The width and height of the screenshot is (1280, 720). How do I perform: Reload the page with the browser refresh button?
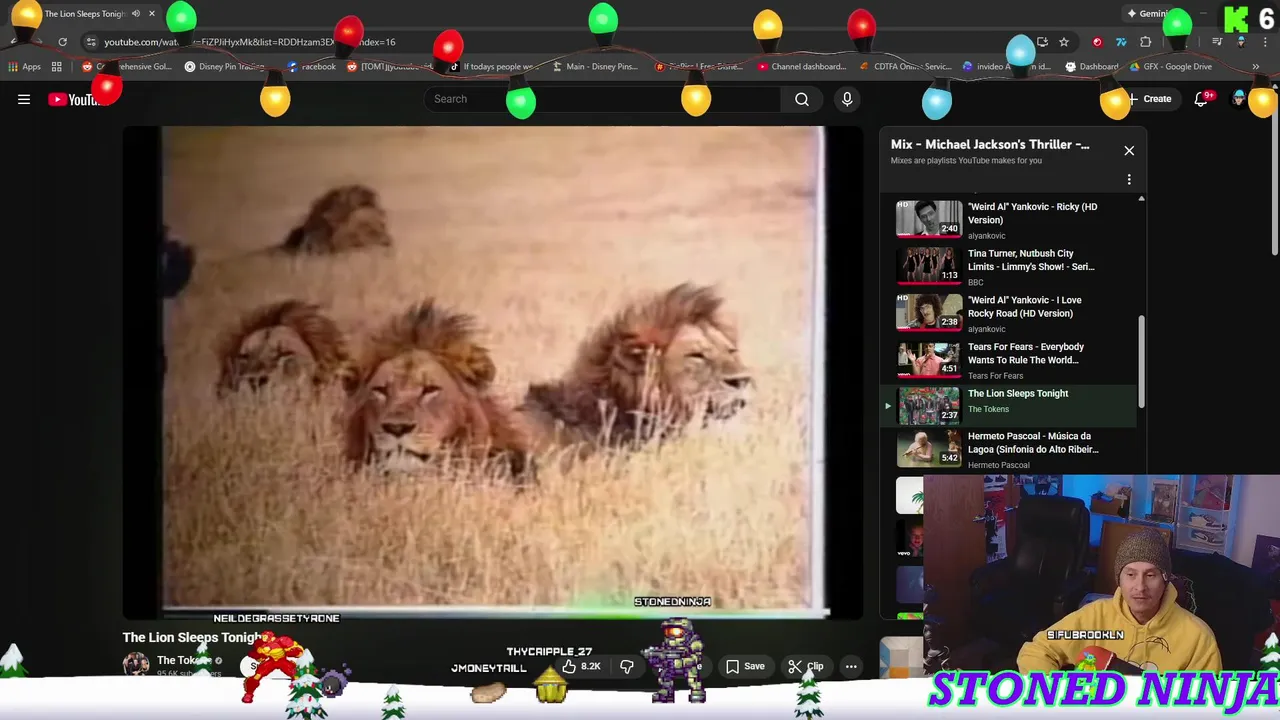pos(62,42)
